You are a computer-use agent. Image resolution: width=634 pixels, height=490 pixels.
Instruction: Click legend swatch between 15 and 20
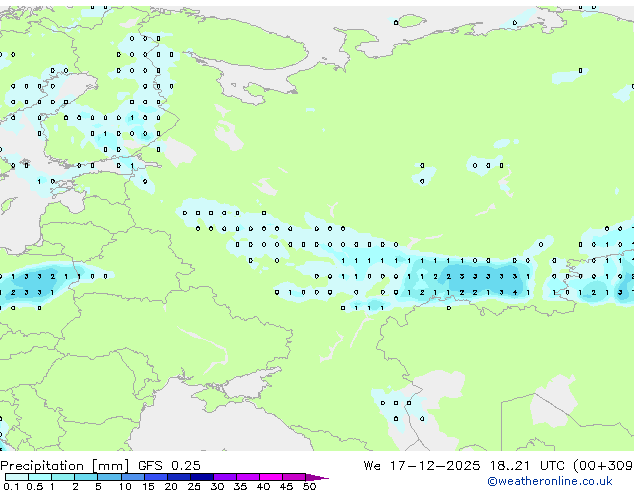(x=156, y=477)
